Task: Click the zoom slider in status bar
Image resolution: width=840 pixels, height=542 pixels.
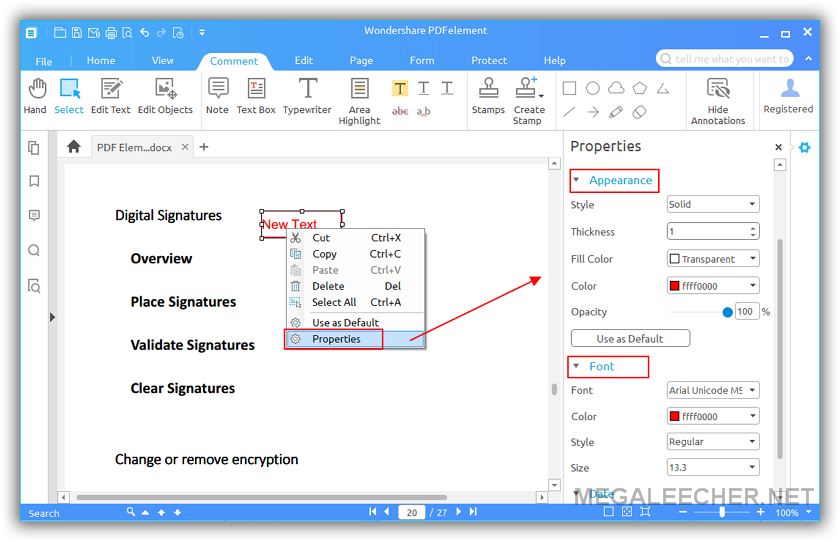Action: click(722, 512)
